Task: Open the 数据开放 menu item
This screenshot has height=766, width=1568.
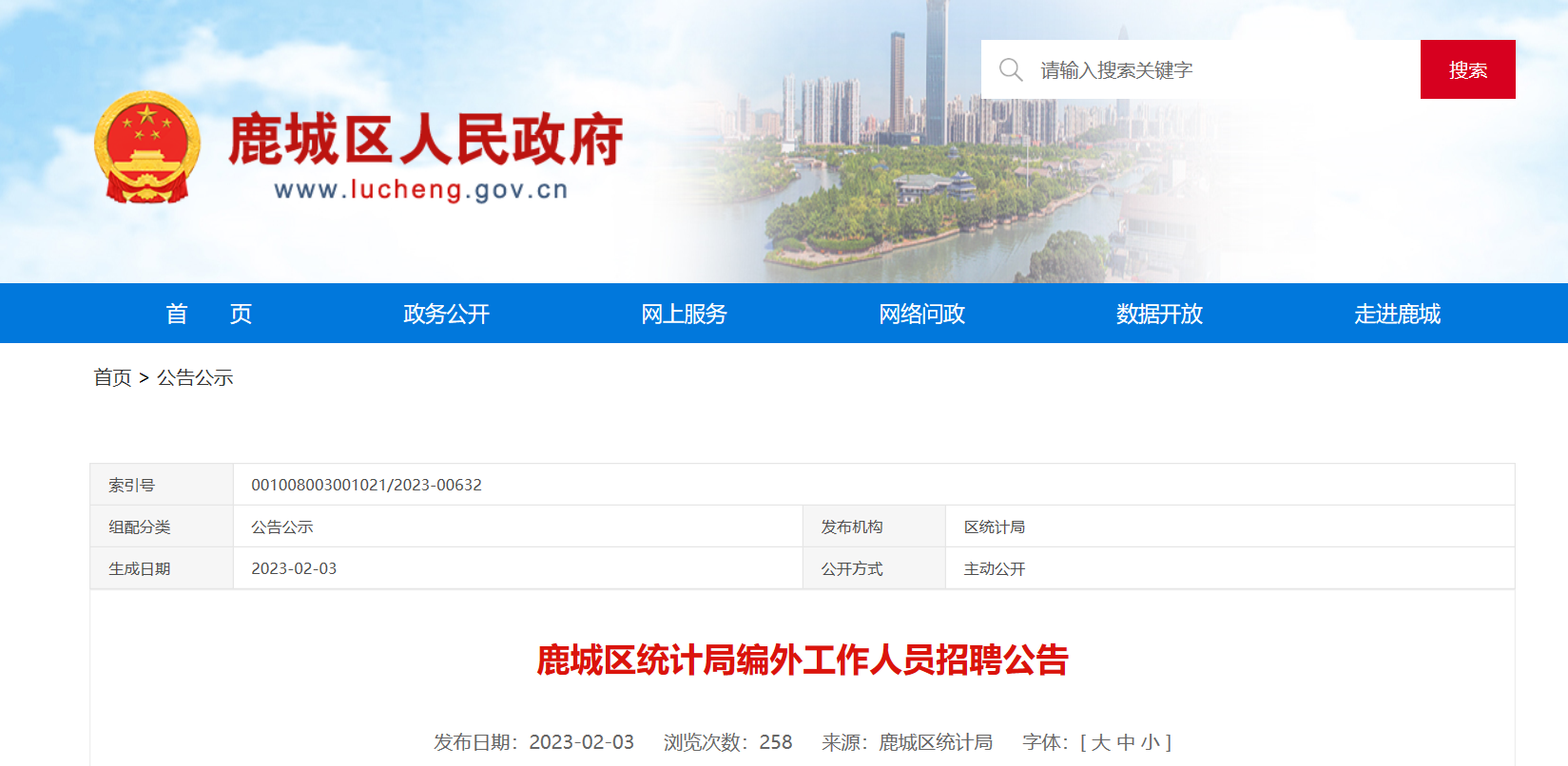Action: coord(1159,314)
